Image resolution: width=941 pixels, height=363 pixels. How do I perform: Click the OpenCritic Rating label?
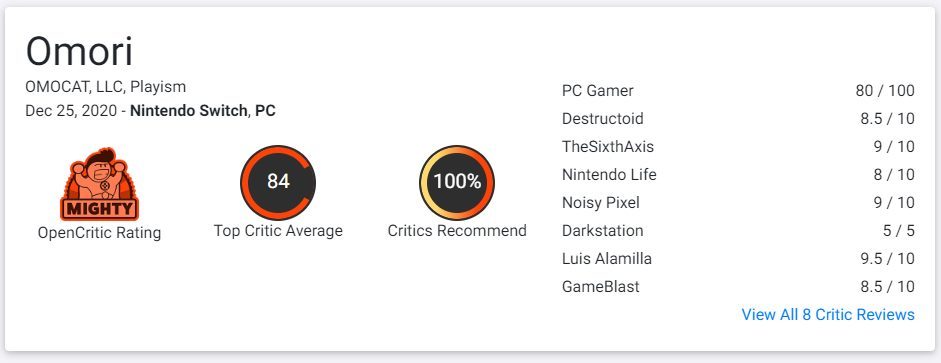coord(100,233)
